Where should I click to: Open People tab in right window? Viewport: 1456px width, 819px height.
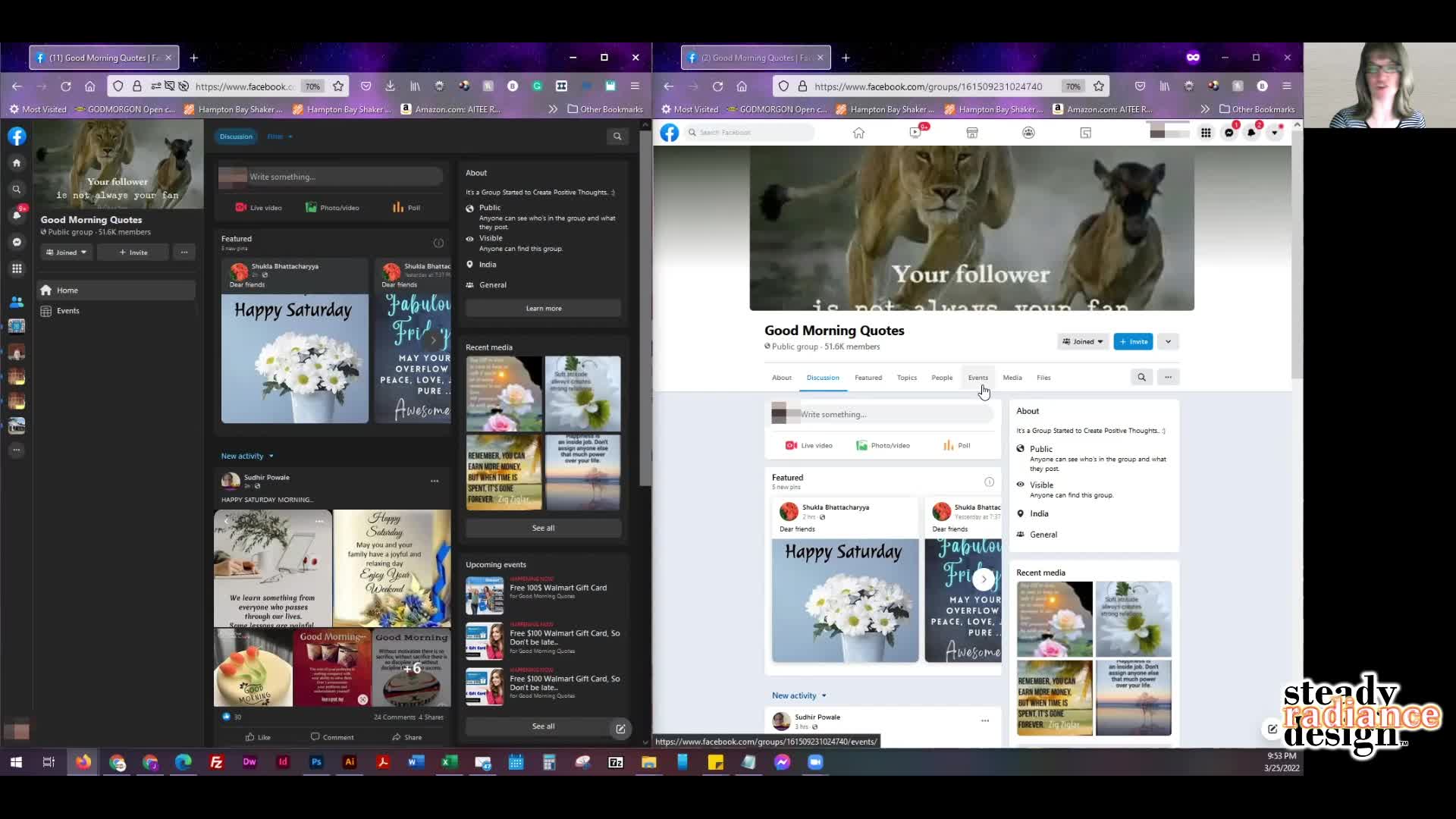coord(942,378)
